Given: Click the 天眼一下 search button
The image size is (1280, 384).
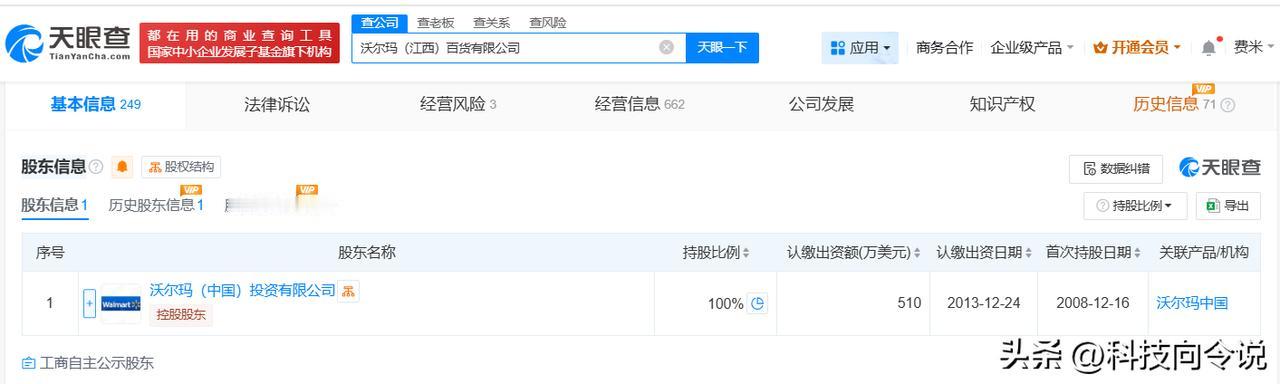Looking at the screenshot, I should [x=722, y=47].
